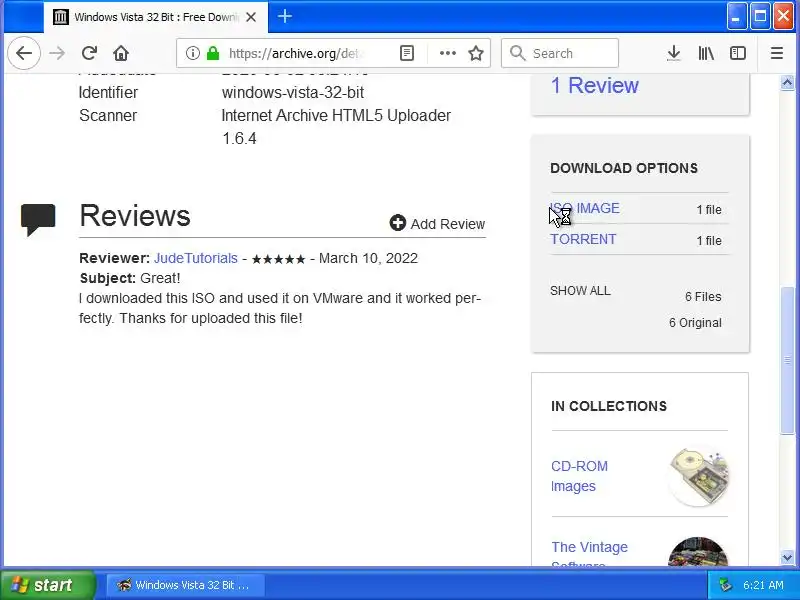The height and width of the screenshot is (600, 800).
Task: Click the green secure connection padlock
Action: [213, 53]
